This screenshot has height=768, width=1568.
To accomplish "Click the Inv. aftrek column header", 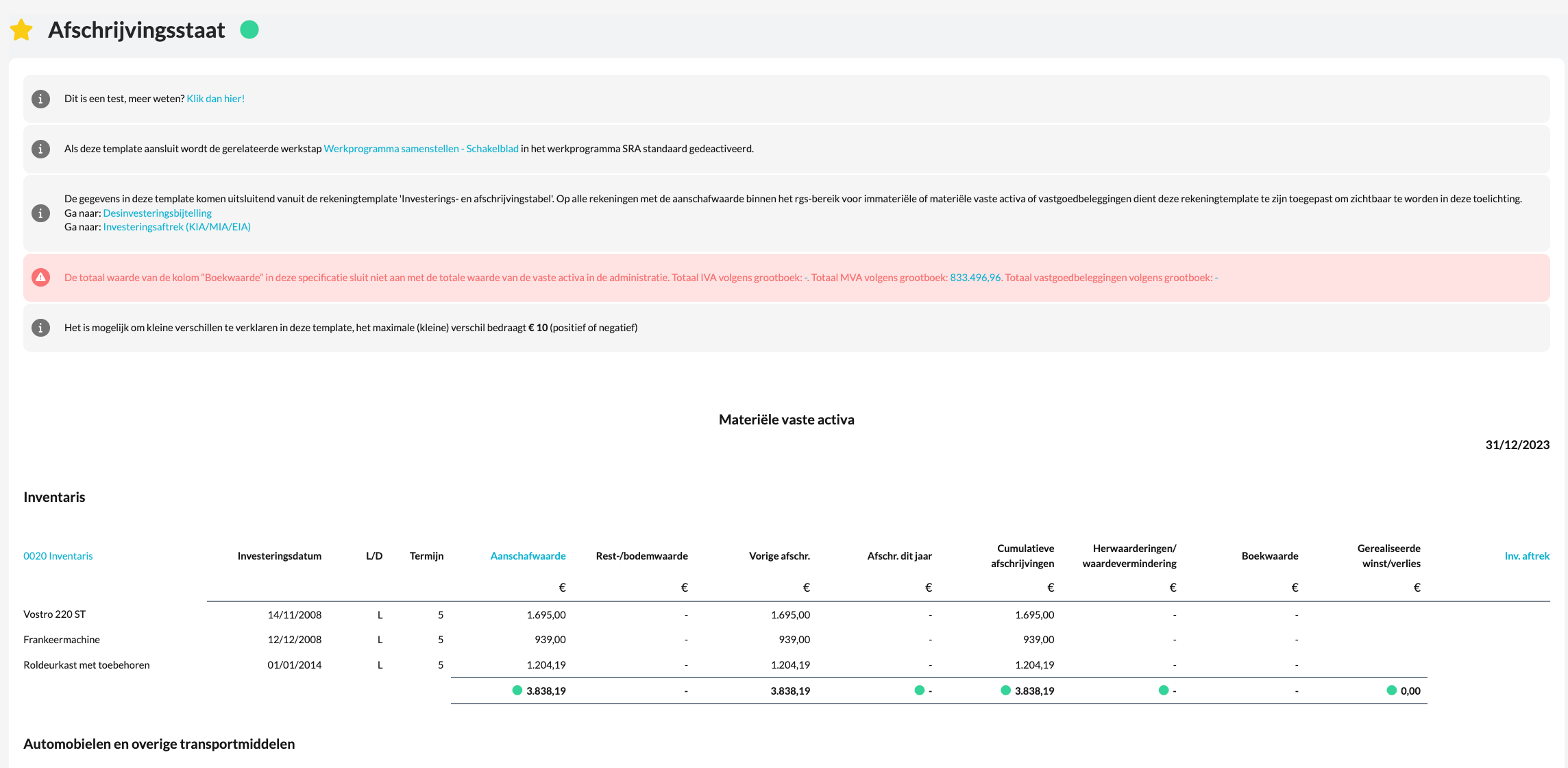I will tap(1526, 556).
